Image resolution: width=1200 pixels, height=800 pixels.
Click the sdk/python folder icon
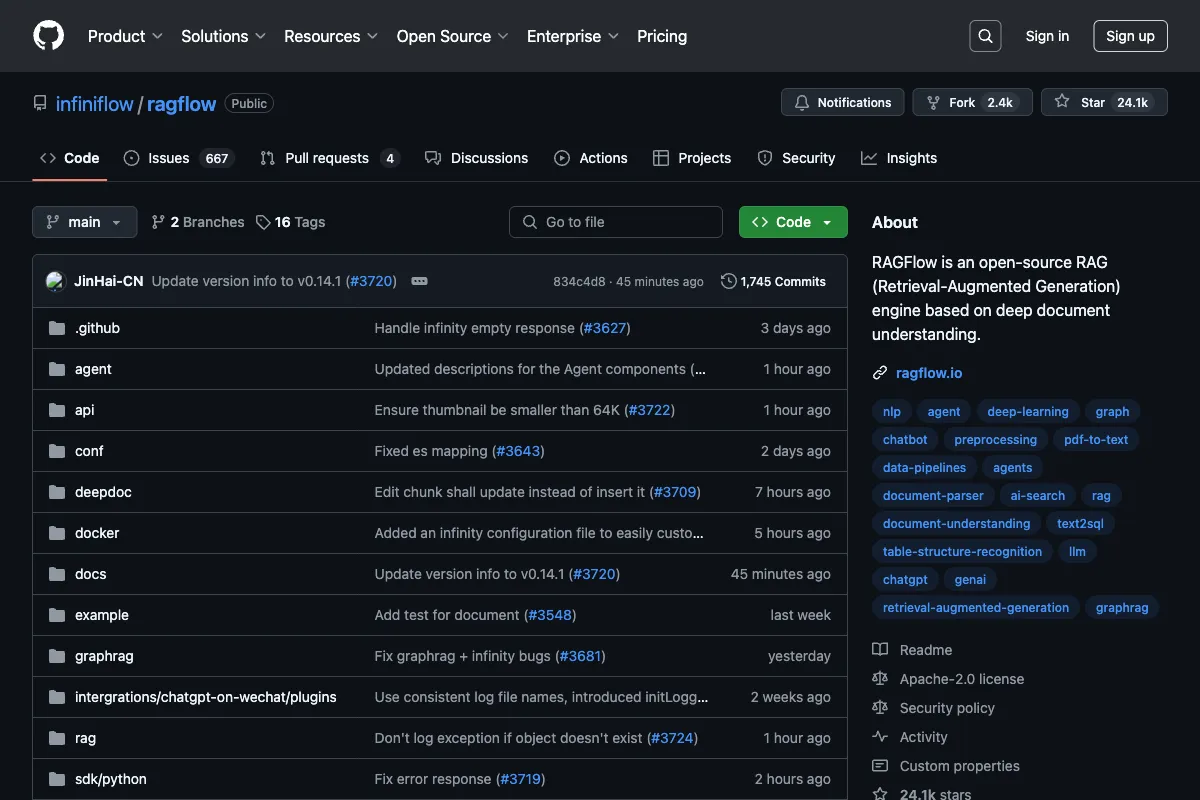click(57, 779)
